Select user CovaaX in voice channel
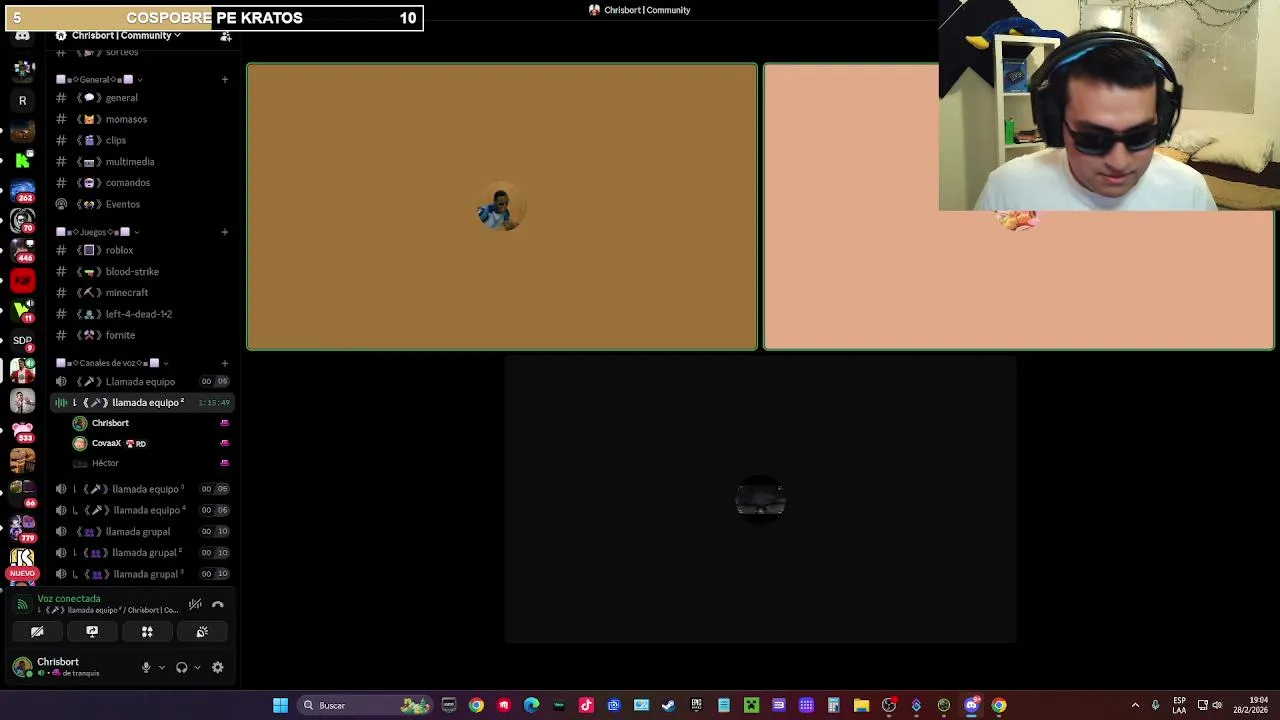 (150, 443)
